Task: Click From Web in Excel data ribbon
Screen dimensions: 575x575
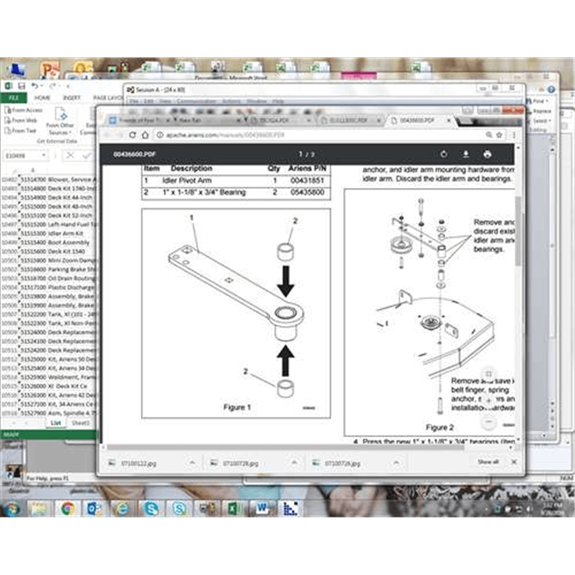Action: click(x=21, y=120)
